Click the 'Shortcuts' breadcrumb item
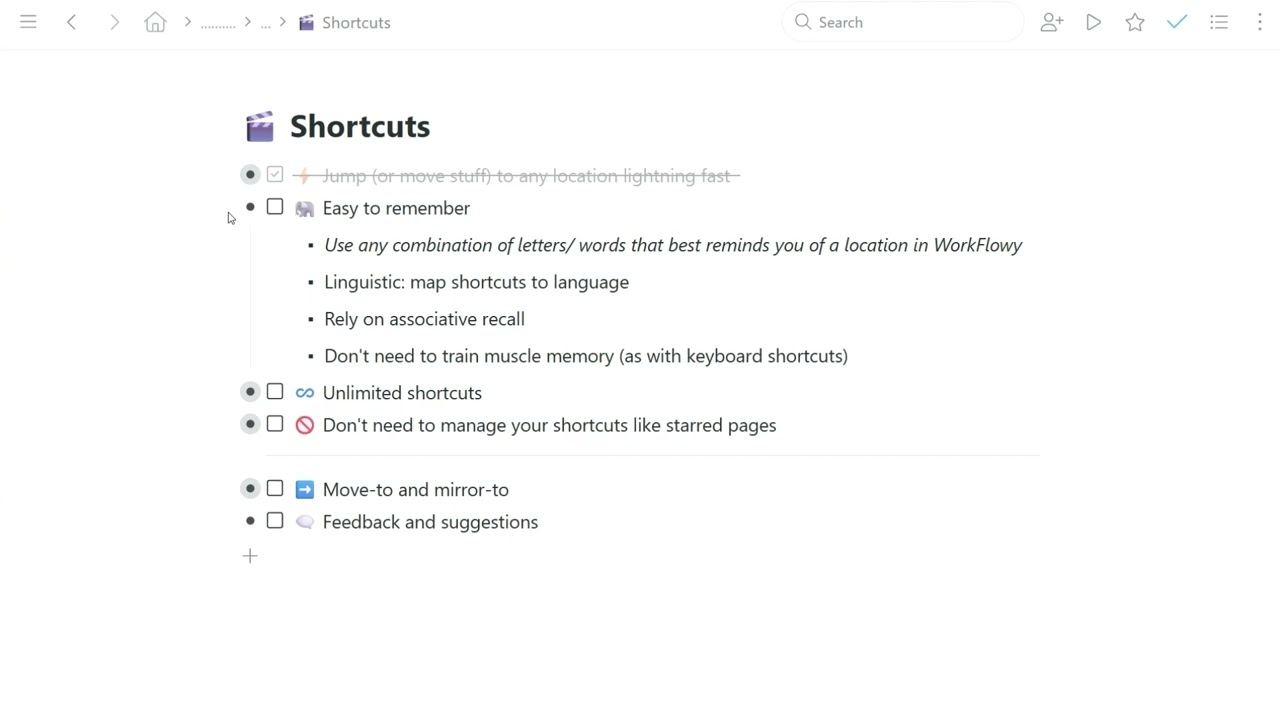The width and height of the screenshot is (1280, 720). (x=355, y=22)
